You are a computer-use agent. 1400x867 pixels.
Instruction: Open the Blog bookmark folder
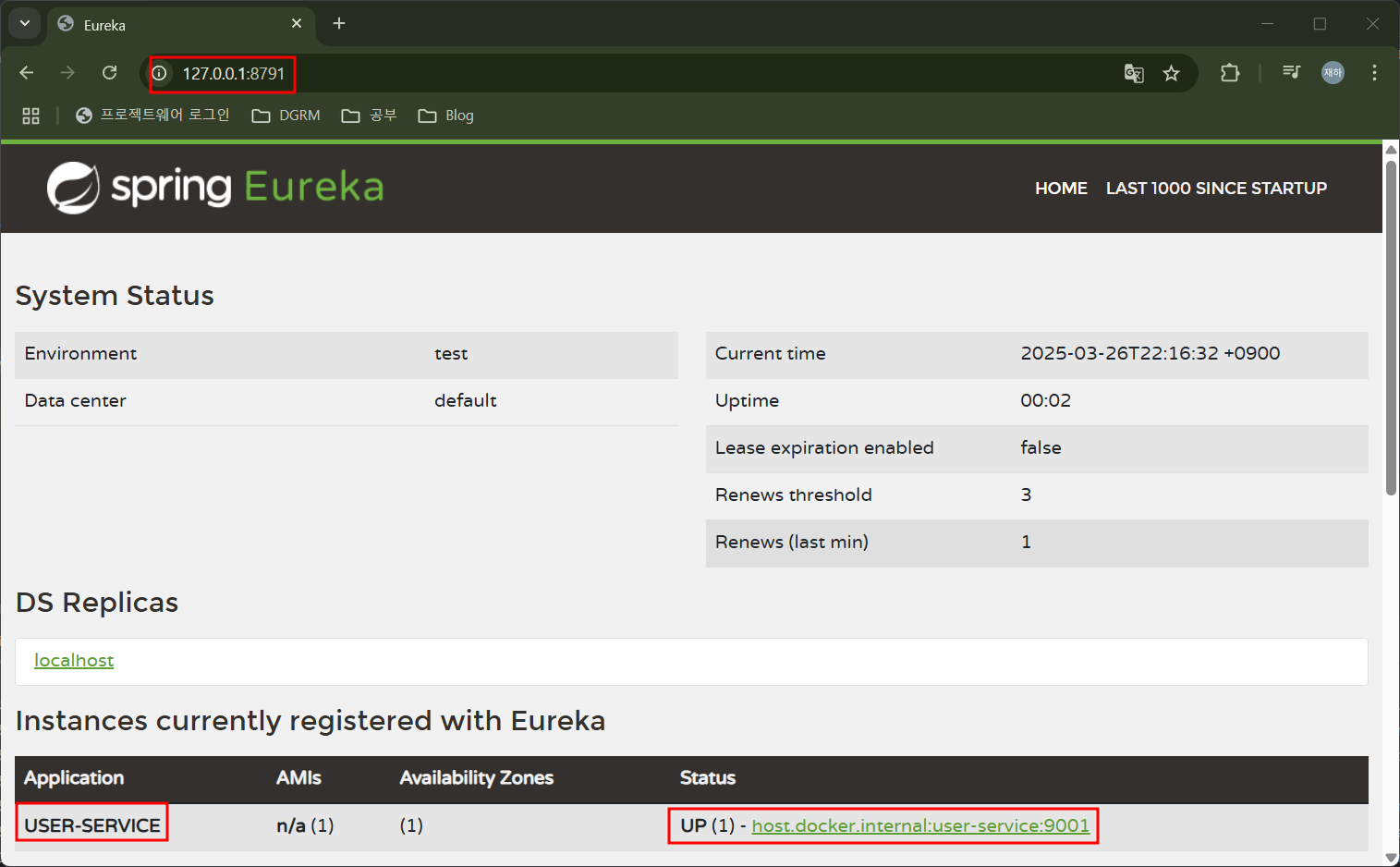(x=446, y=116)
